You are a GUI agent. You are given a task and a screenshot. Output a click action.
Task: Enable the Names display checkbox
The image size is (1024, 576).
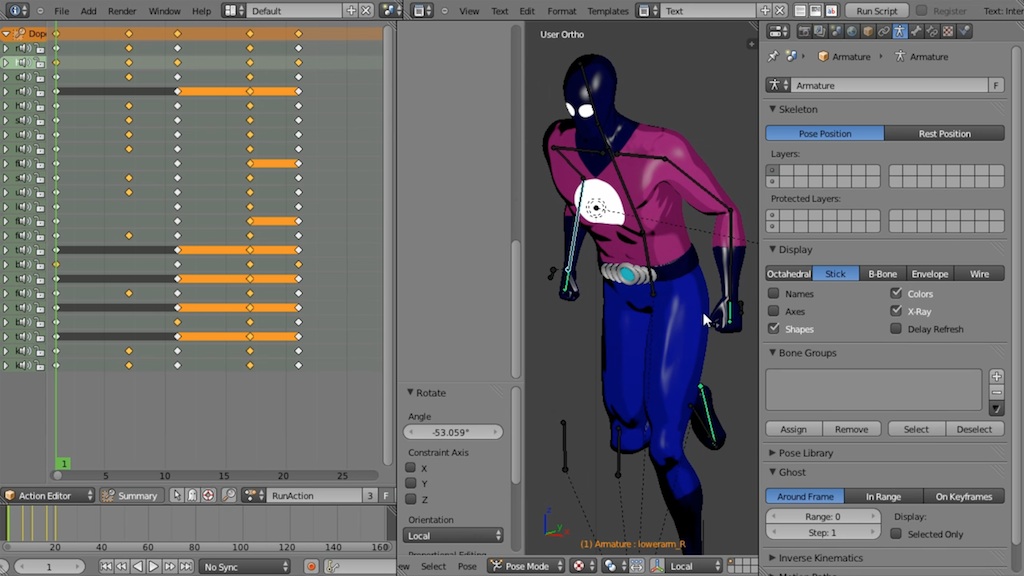(774, 293)
